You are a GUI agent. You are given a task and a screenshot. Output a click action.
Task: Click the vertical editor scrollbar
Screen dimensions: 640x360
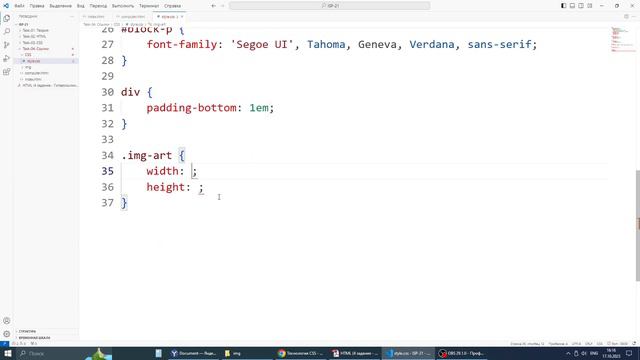point(638,225)
